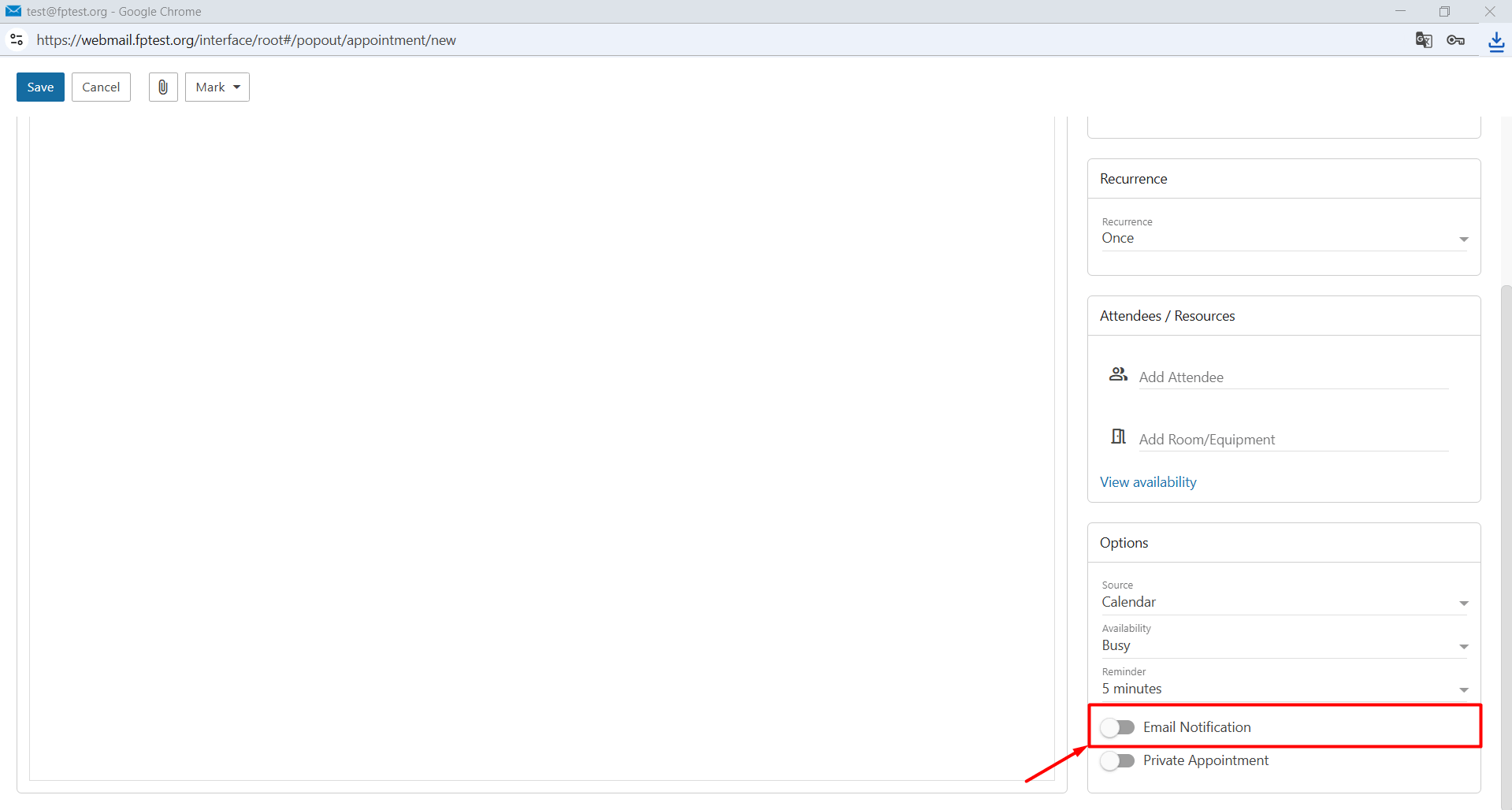Click the mail envelope icon in title bar

point(13,11)
